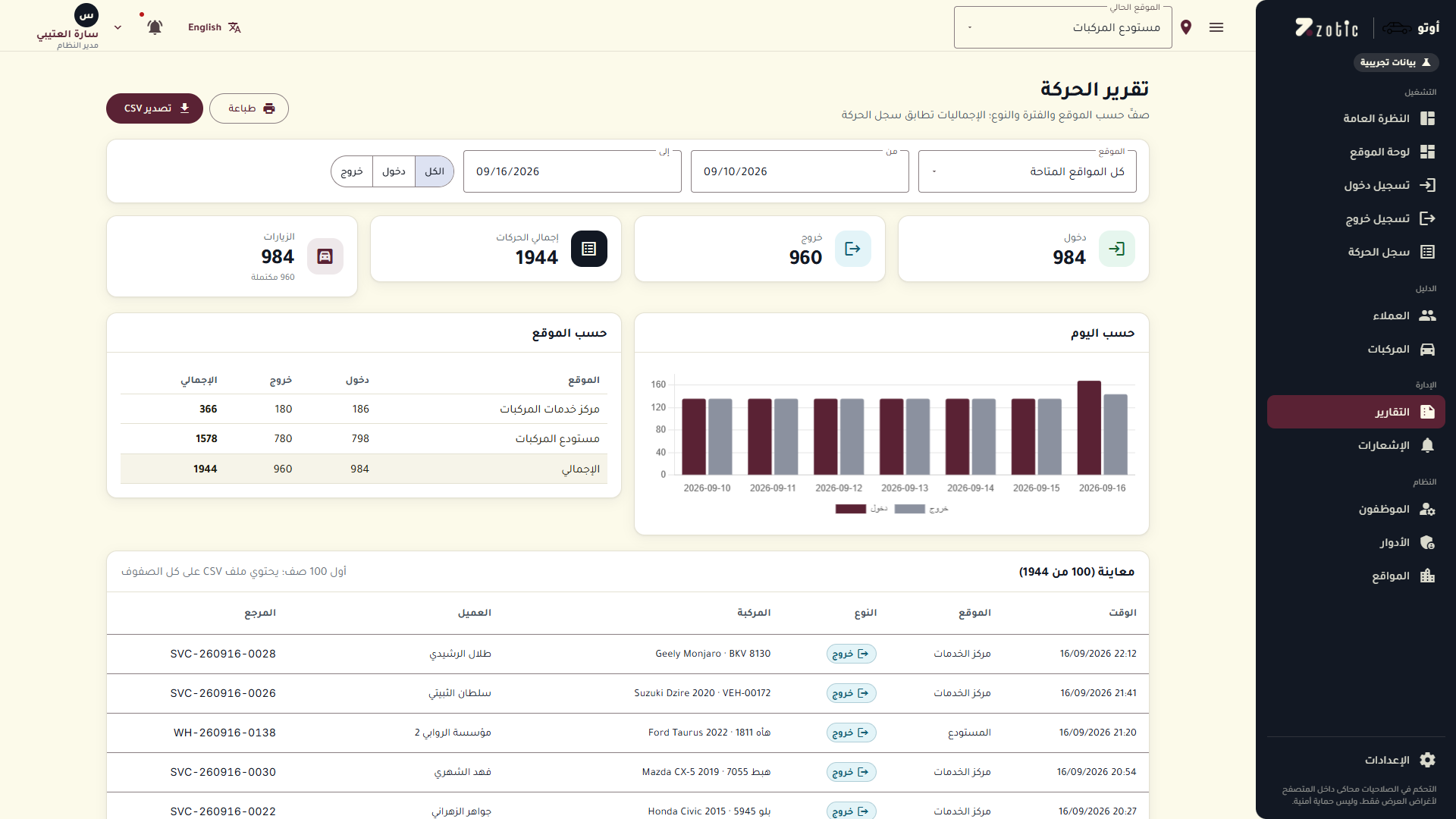Image resolution: width=1456 pixels, height=819 pixels.
Task: Click the user avatar س
Action: point(86,15)
